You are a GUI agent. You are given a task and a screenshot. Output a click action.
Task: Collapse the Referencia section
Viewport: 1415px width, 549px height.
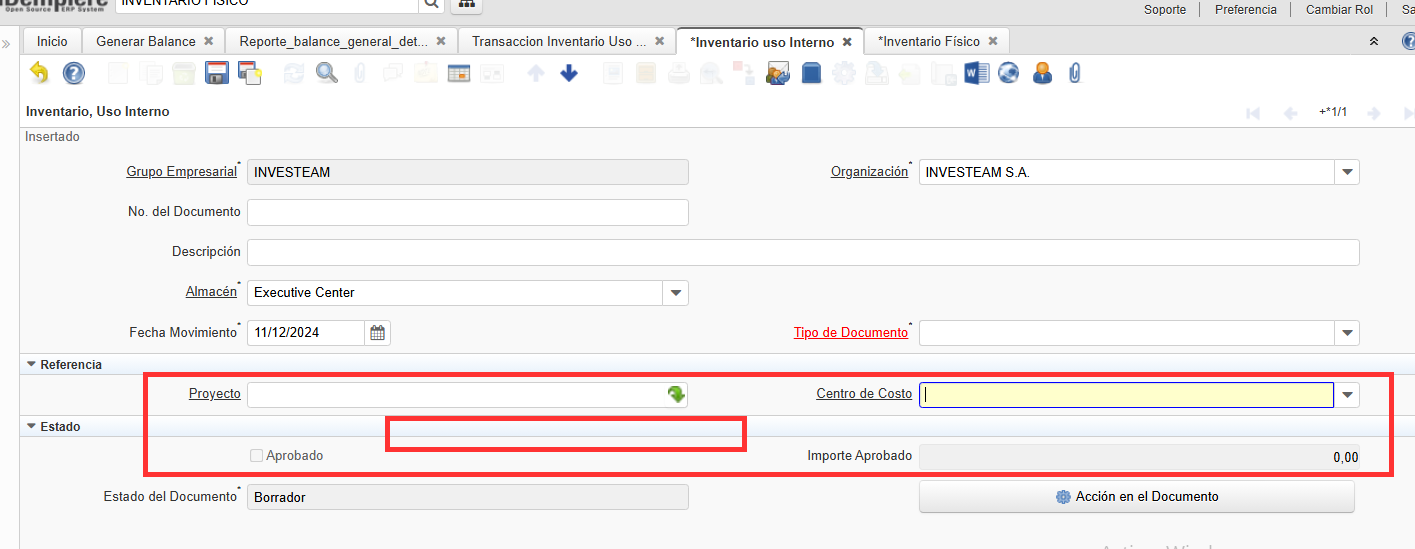coord(32,365)
